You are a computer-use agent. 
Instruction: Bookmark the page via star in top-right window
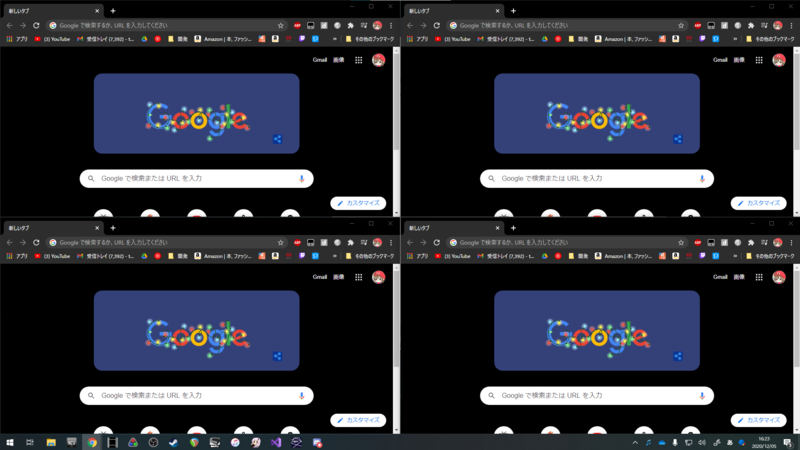(x=681, y=25)
